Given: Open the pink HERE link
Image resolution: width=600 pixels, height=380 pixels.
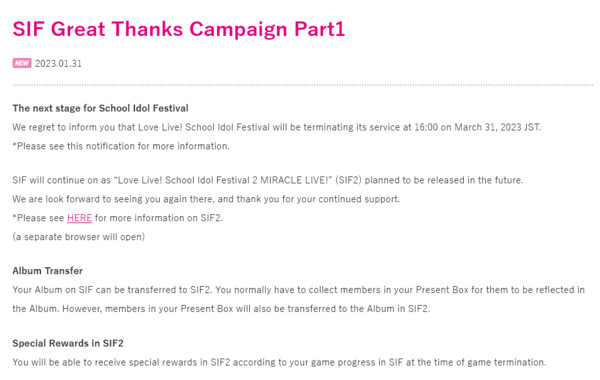Looking at the screenshot, I should pos(79,218).
